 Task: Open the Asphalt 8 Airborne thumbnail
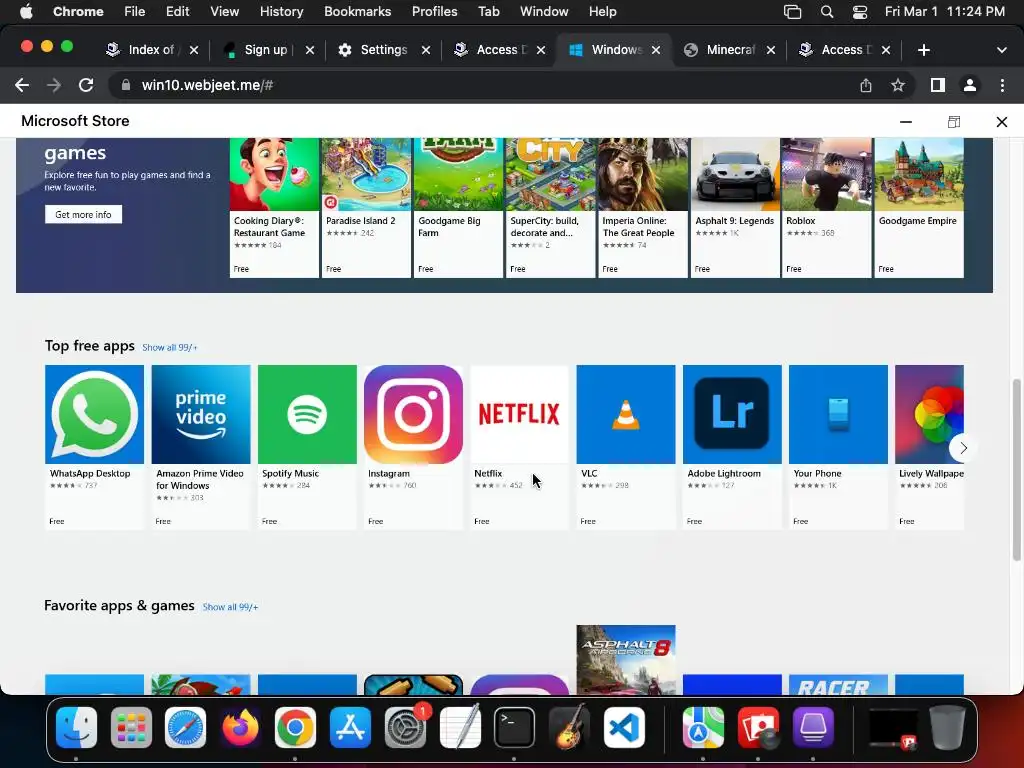(626, 660)
